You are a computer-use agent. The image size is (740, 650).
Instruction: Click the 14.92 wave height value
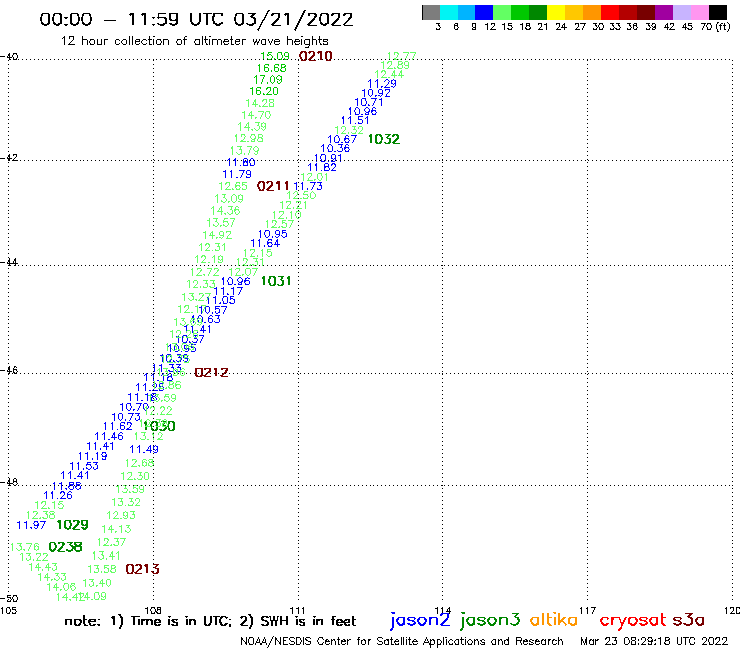[x=217, y=235]
